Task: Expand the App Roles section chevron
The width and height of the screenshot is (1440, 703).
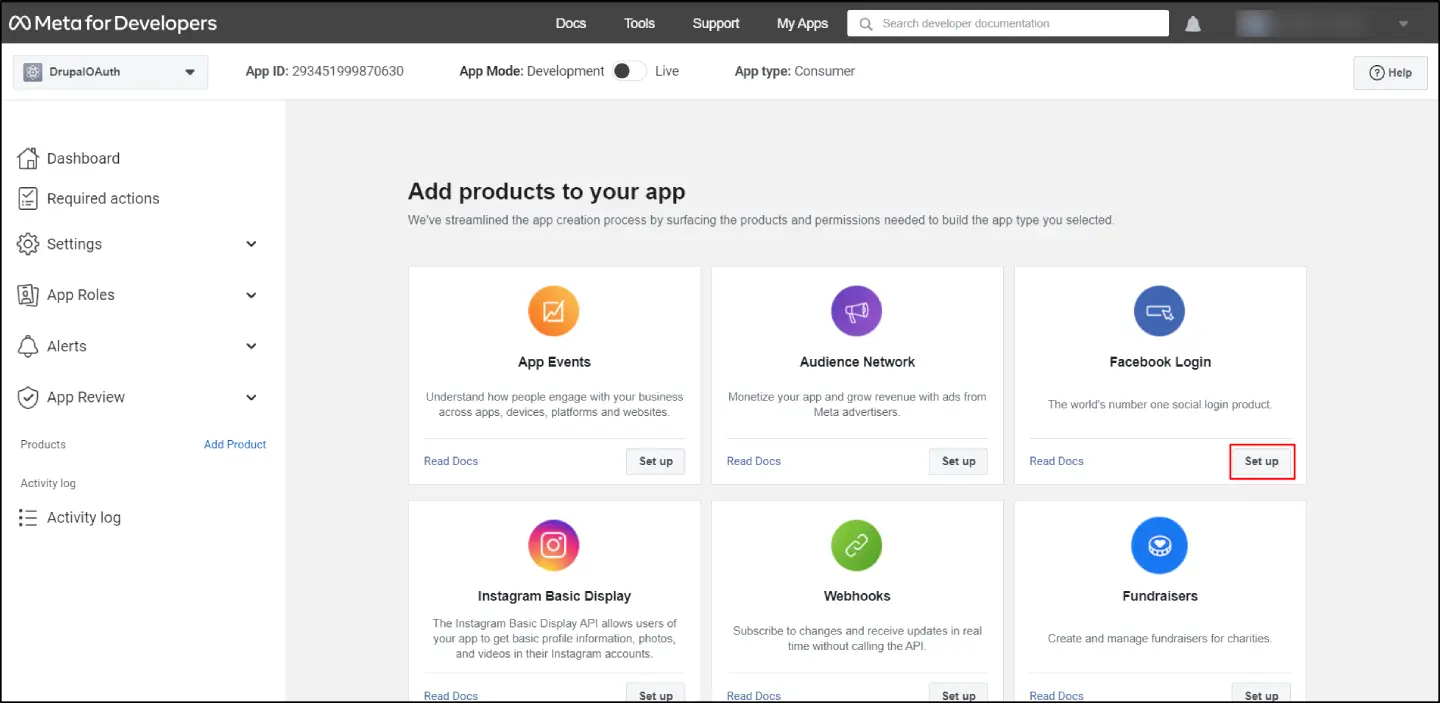Action: [x=252, y=295]
